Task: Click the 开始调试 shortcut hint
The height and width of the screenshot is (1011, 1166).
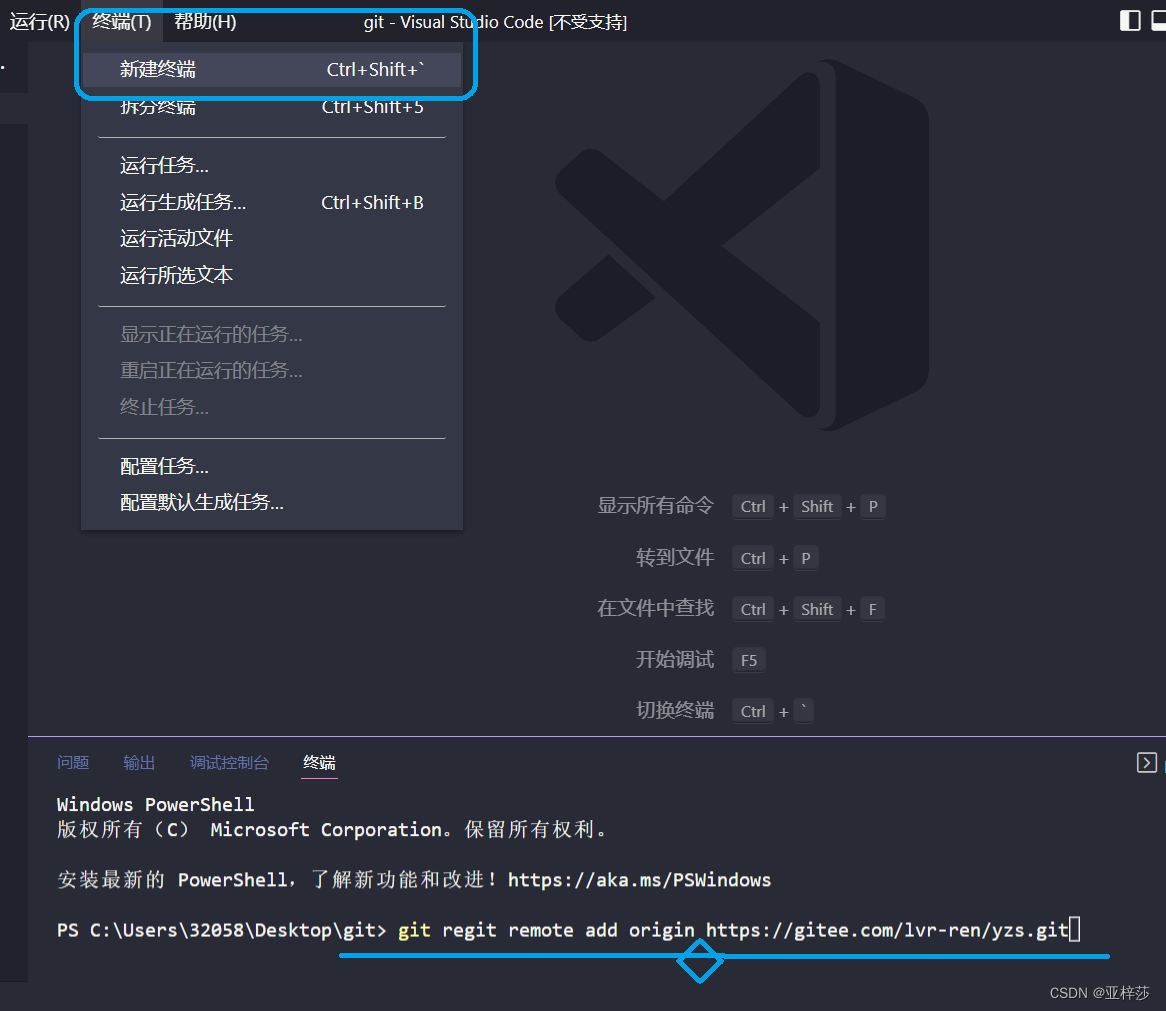Action: (x=674, y=660)
